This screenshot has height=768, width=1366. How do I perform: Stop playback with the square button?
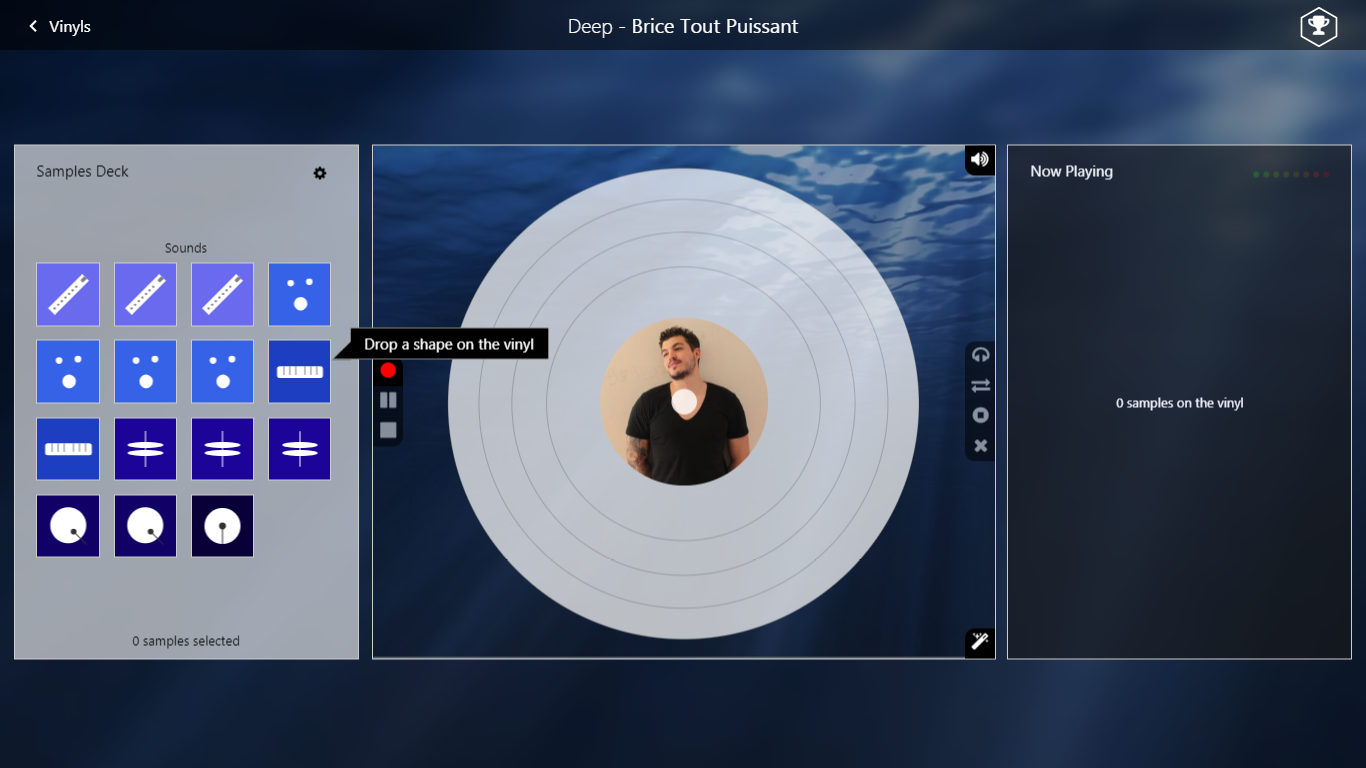388,430
